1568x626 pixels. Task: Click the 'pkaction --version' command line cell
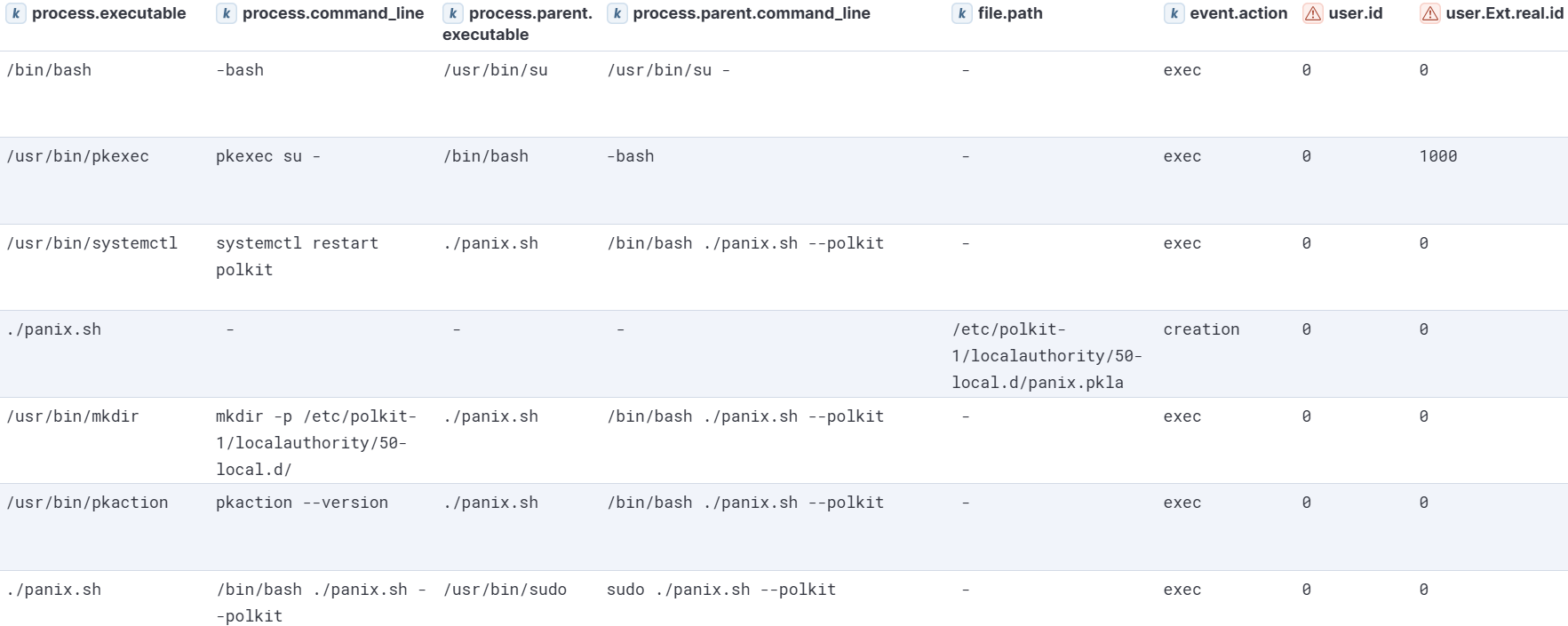point(302,503)
